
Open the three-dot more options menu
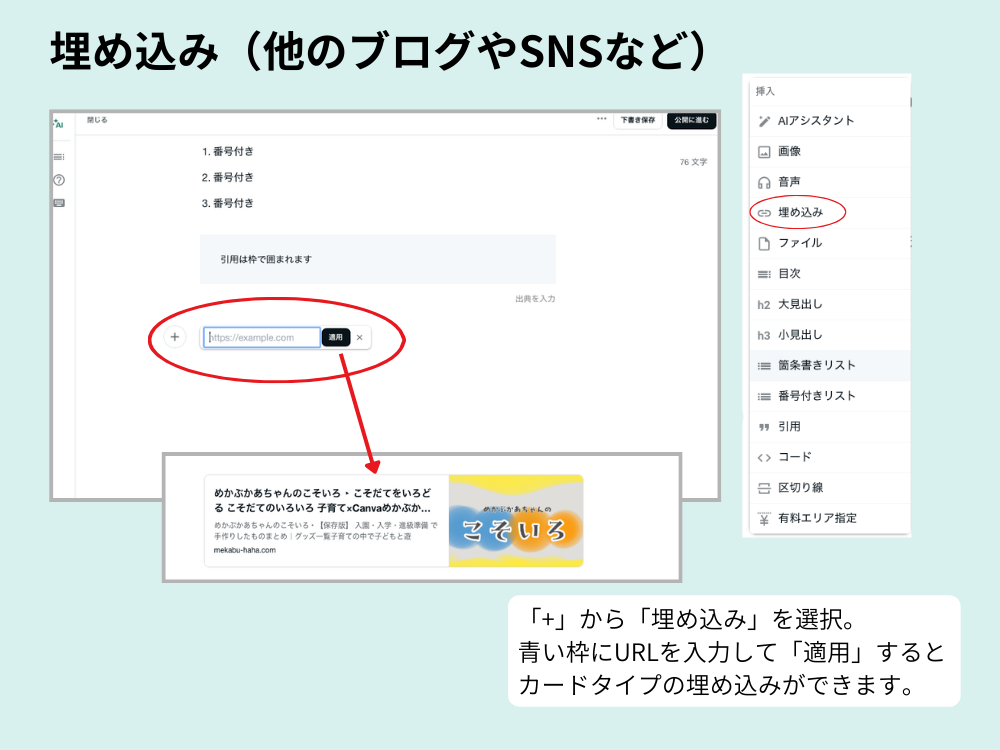coord(604,119)
